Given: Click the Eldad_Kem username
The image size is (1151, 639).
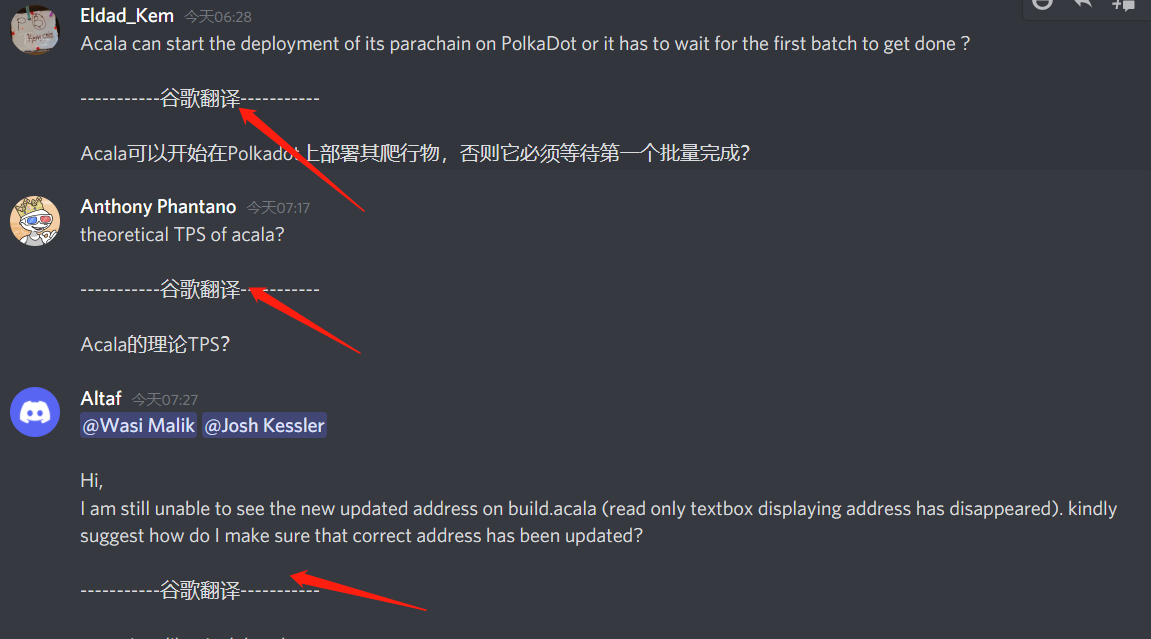Looking at the screenshot, I should pyautogui.click(x=127, y=15).
